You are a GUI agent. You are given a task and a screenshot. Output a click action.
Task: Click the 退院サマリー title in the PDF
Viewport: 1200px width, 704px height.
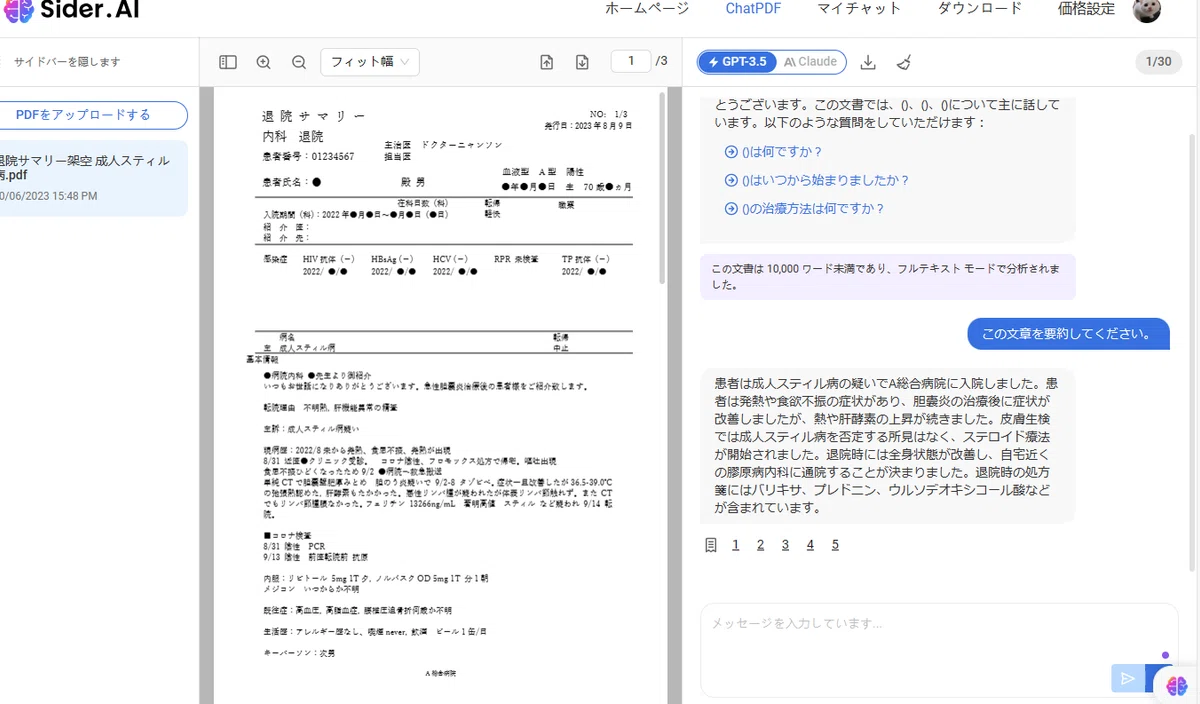tap(314, 116)
